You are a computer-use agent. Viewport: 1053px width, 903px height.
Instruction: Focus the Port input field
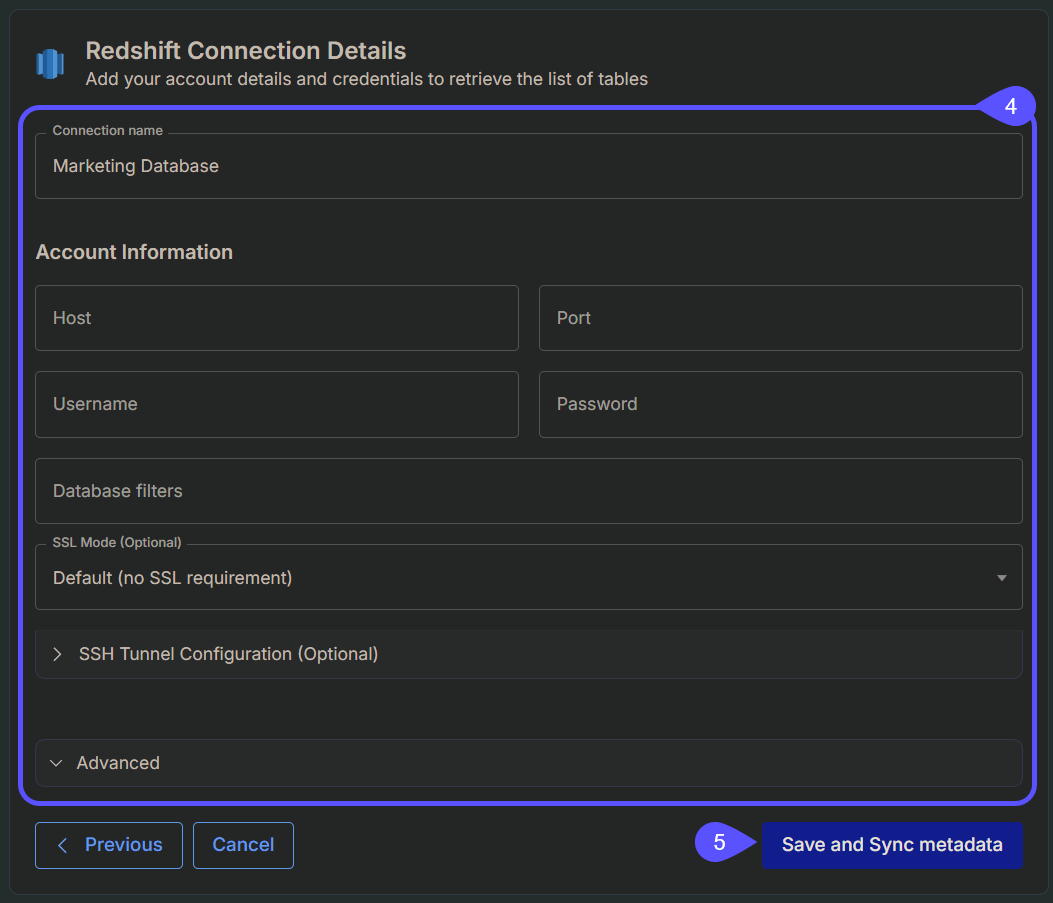coord(780,318)
